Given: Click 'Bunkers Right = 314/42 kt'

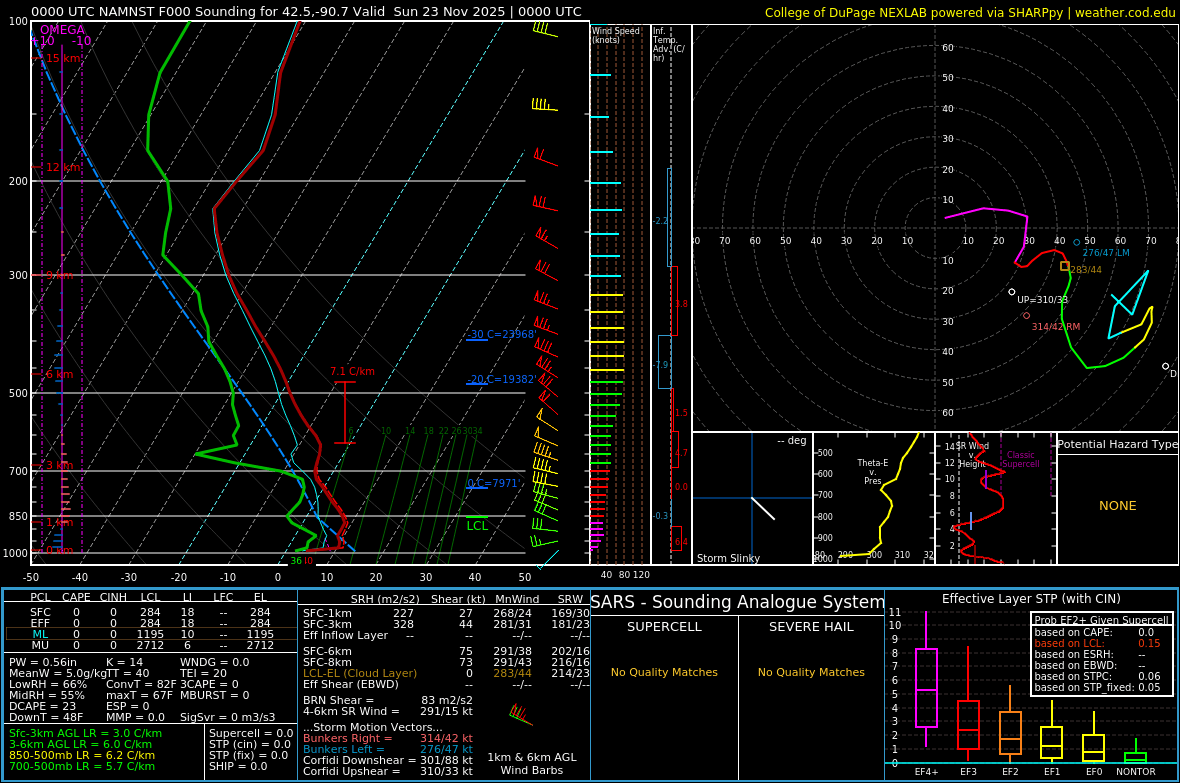Looking at the screenshot, I should pyautogui.click(x=388, y=739).
